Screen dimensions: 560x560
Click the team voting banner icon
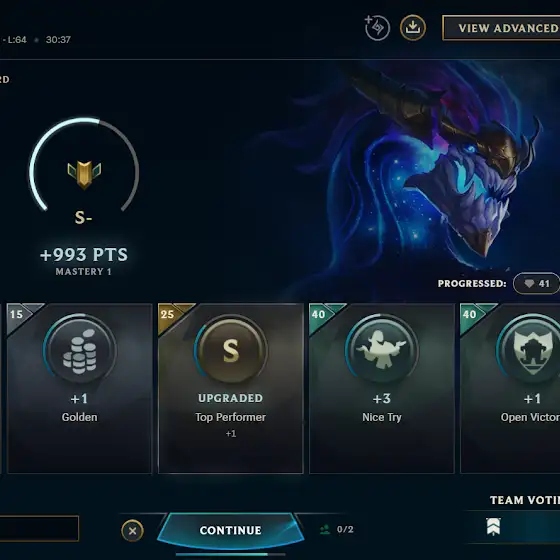click(x=493, y=526)
